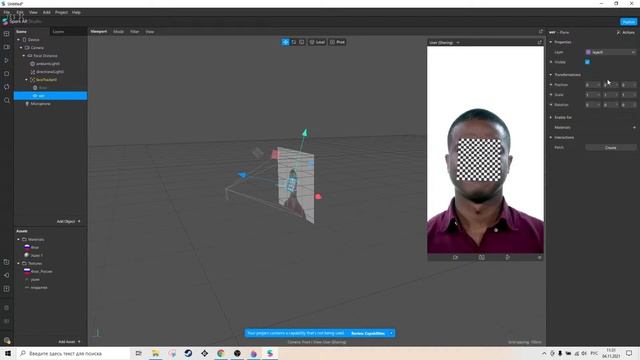Expand the Enable For section
This screenshot has height=360, width=640.
coord(551,117)
